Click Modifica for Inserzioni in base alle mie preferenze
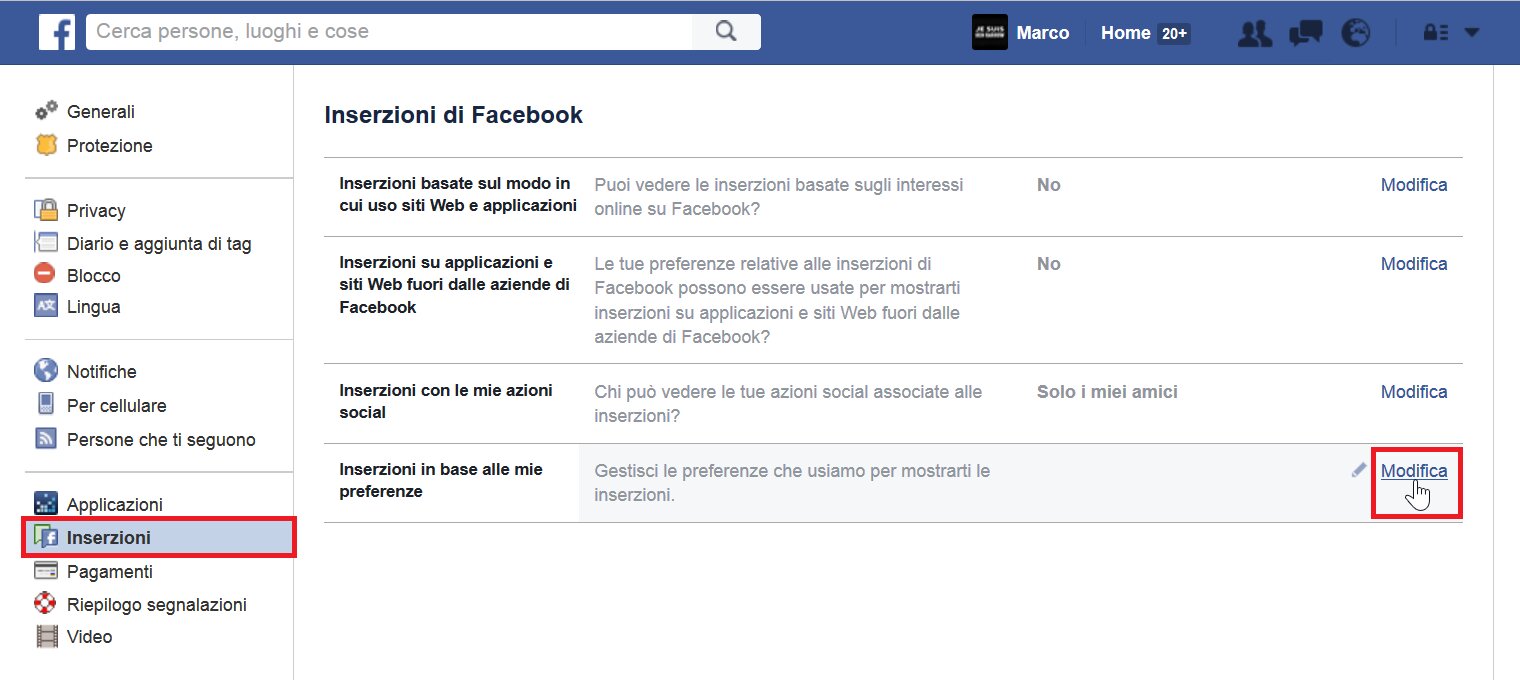This screenshot has height=680, width=1520. [x=1414, y=471]
